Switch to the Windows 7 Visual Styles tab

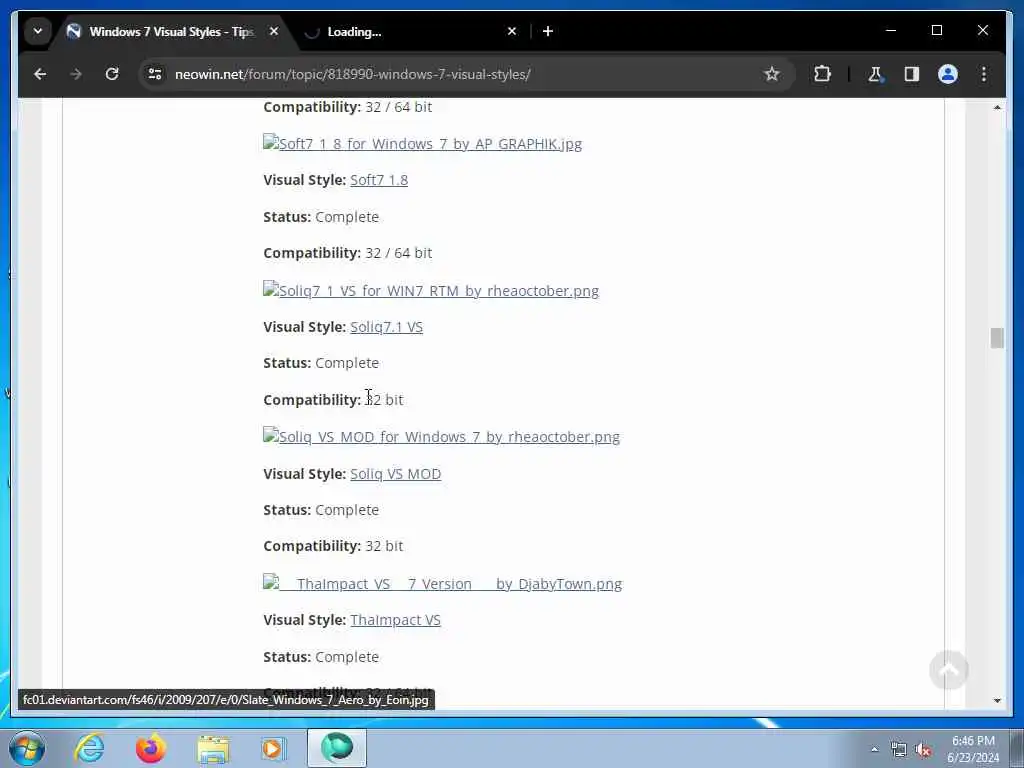tap(171, 31)
